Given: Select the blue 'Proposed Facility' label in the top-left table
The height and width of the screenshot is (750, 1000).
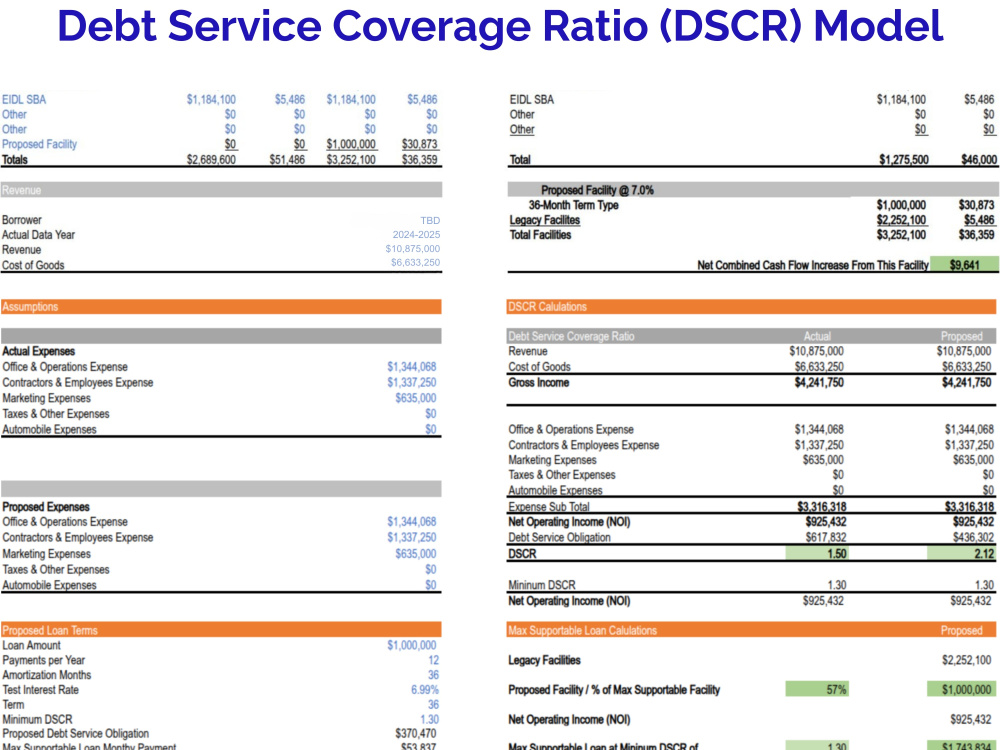Looking at the screenshot, I should 40,144.
